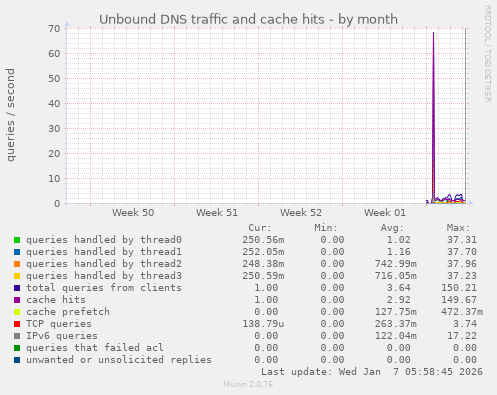Image resolution: width=497 pixels, height=395 pixels.
Task: Click the 'IPv6 queries' legend label
Action: coord(62,336)
